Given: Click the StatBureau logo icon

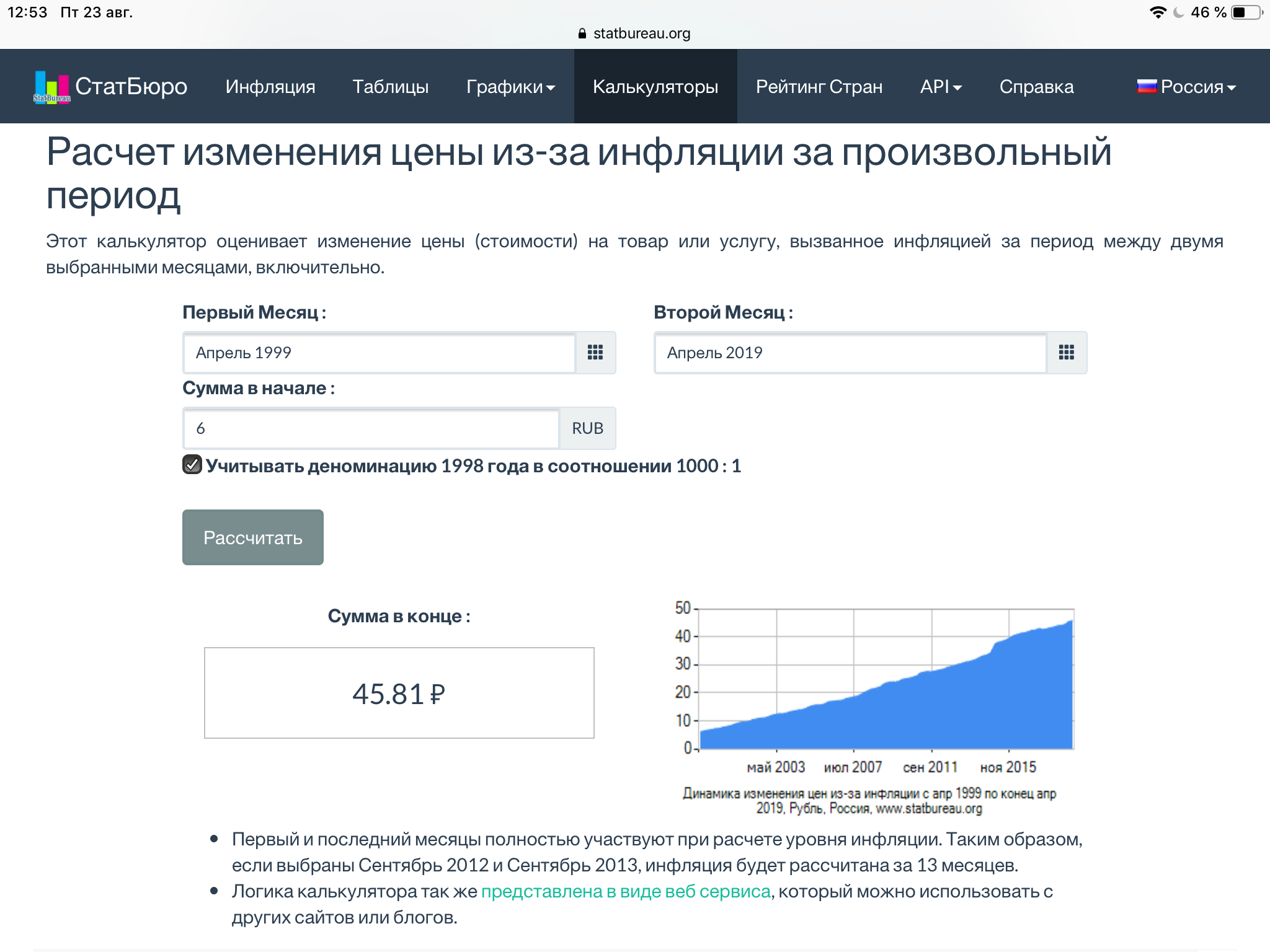Looking at the screenshot, I should pyautogui.click(x=52, y=87).
